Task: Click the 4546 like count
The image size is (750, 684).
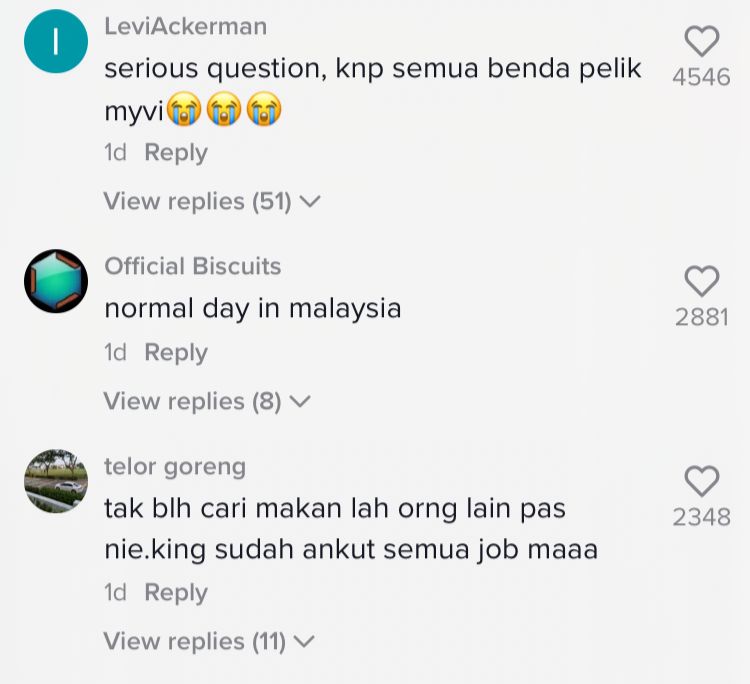Action: tap(702, 77)
